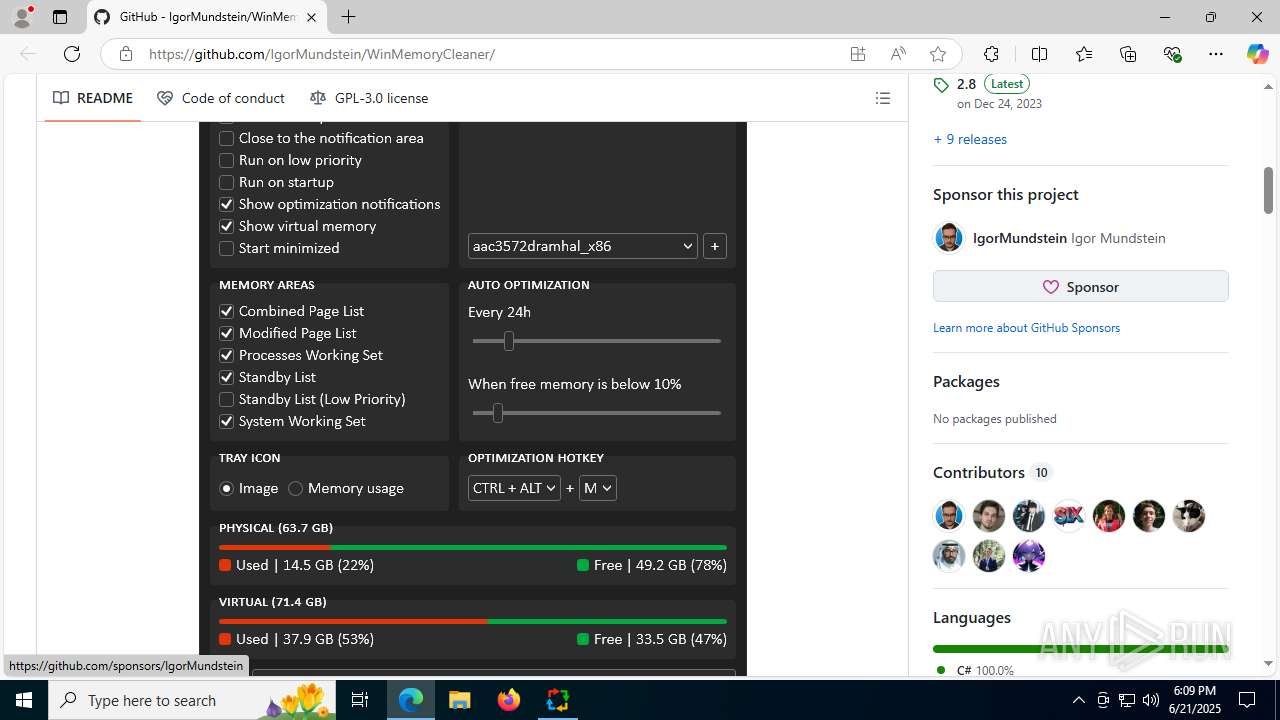Enable Standby List (Low Priority)

point(227,399)
